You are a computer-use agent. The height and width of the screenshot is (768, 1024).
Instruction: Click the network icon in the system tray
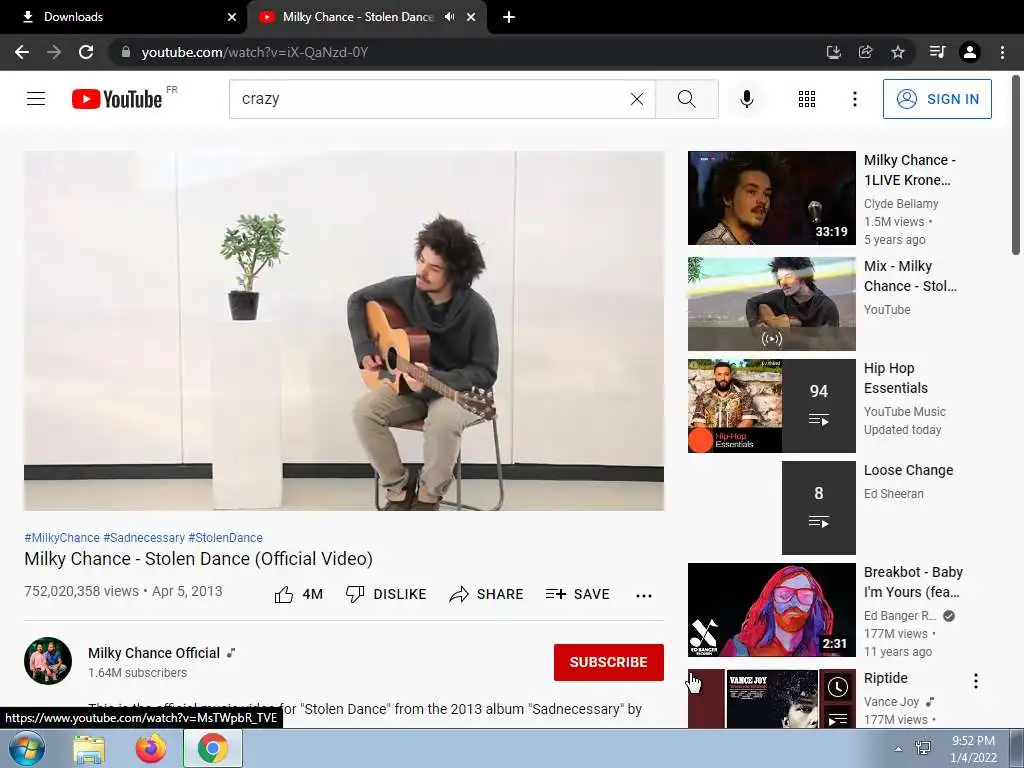coord(923,748)
